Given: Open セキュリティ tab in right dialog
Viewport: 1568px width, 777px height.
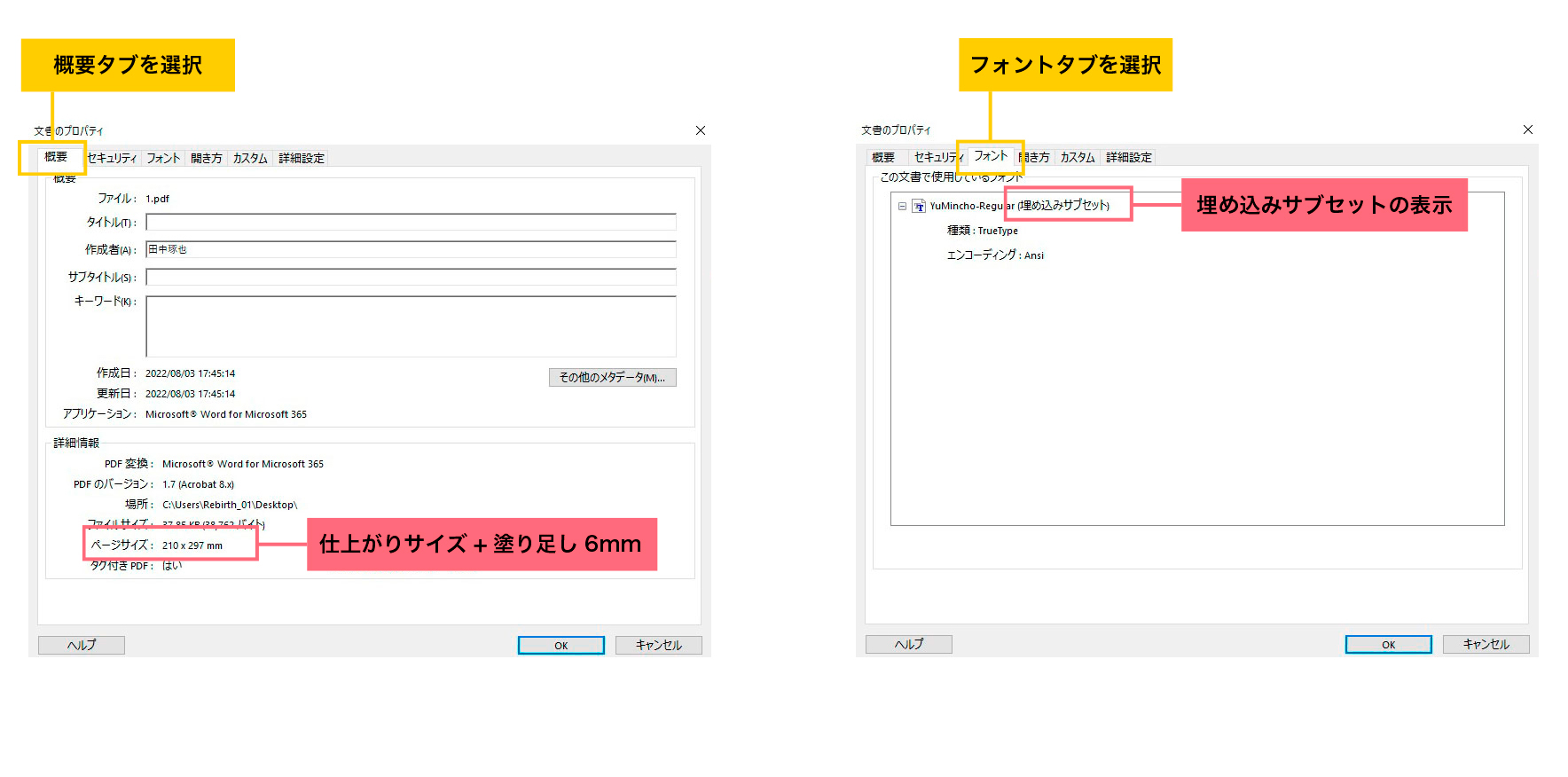Looking at the screenshot, I should tap(938, 157).
